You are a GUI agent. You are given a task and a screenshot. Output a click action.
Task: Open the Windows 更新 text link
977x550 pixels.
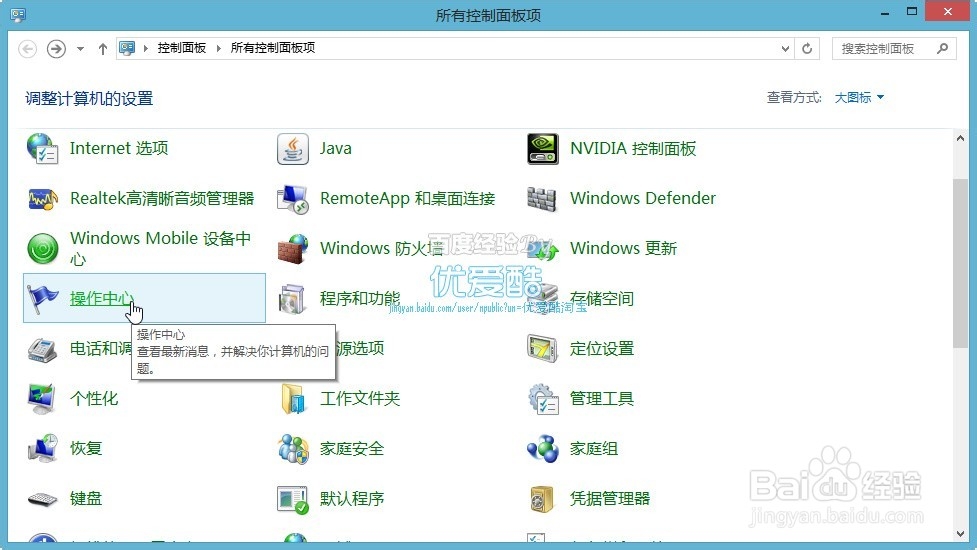623,249
